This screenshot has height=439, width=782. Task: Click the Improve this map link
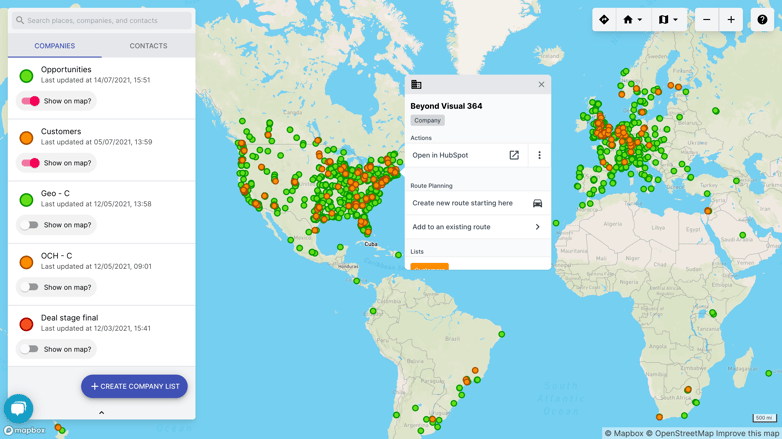(749, 434)
